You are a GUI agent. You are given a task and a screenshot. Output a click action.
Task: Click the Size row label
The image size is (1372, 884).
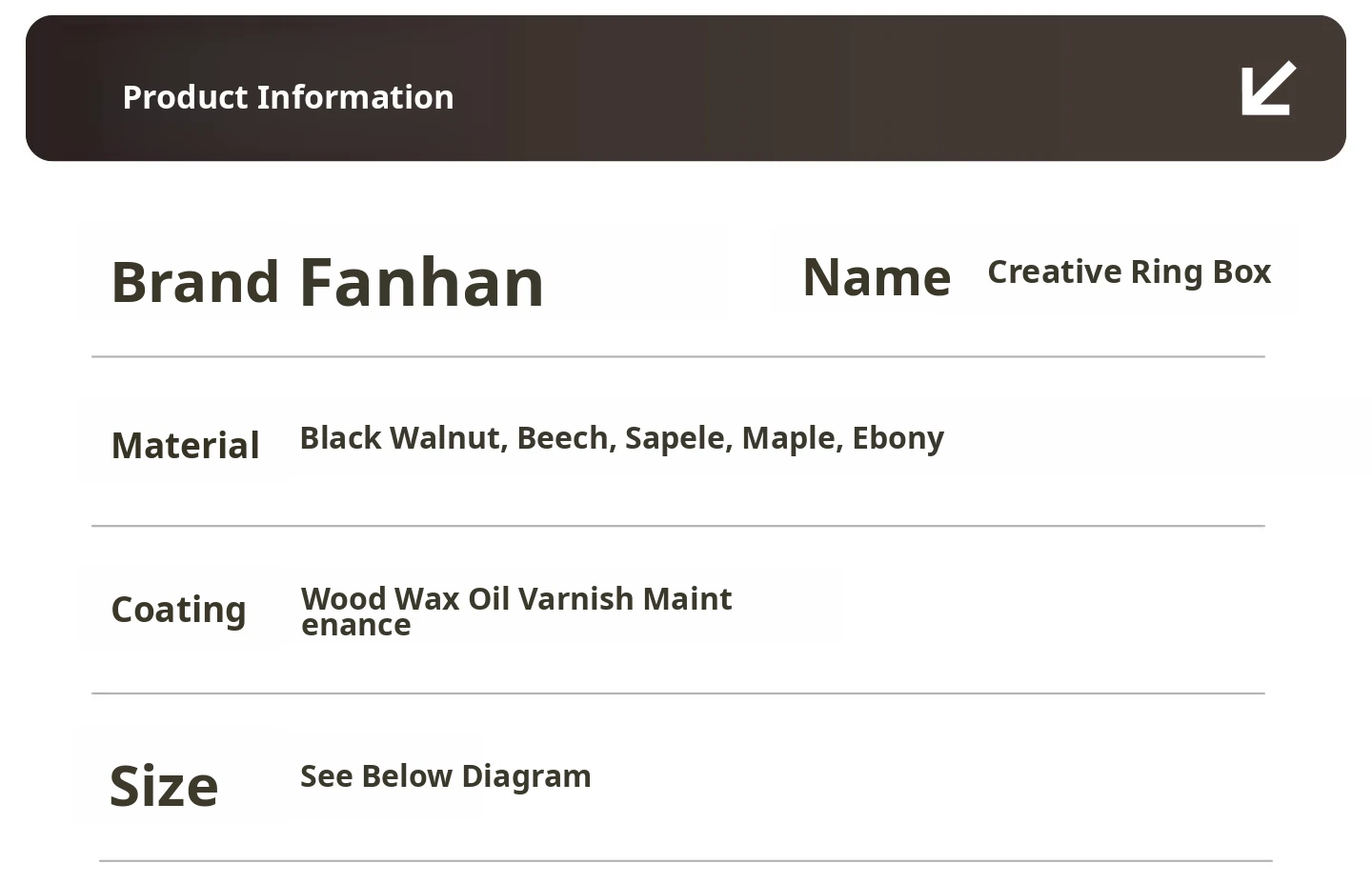[x=164, y=787]
